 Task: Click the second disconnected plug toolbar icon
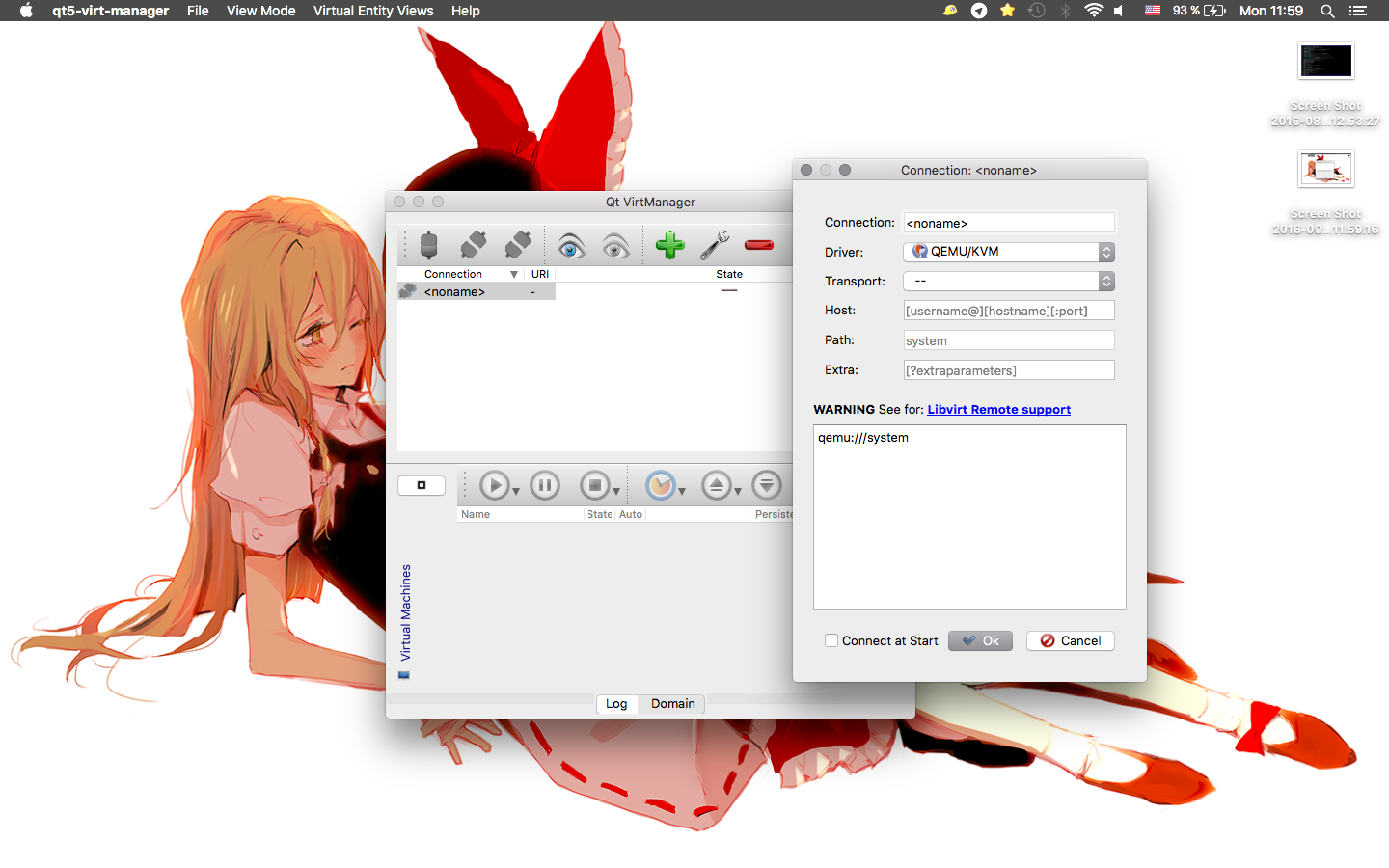click(518, 245)
